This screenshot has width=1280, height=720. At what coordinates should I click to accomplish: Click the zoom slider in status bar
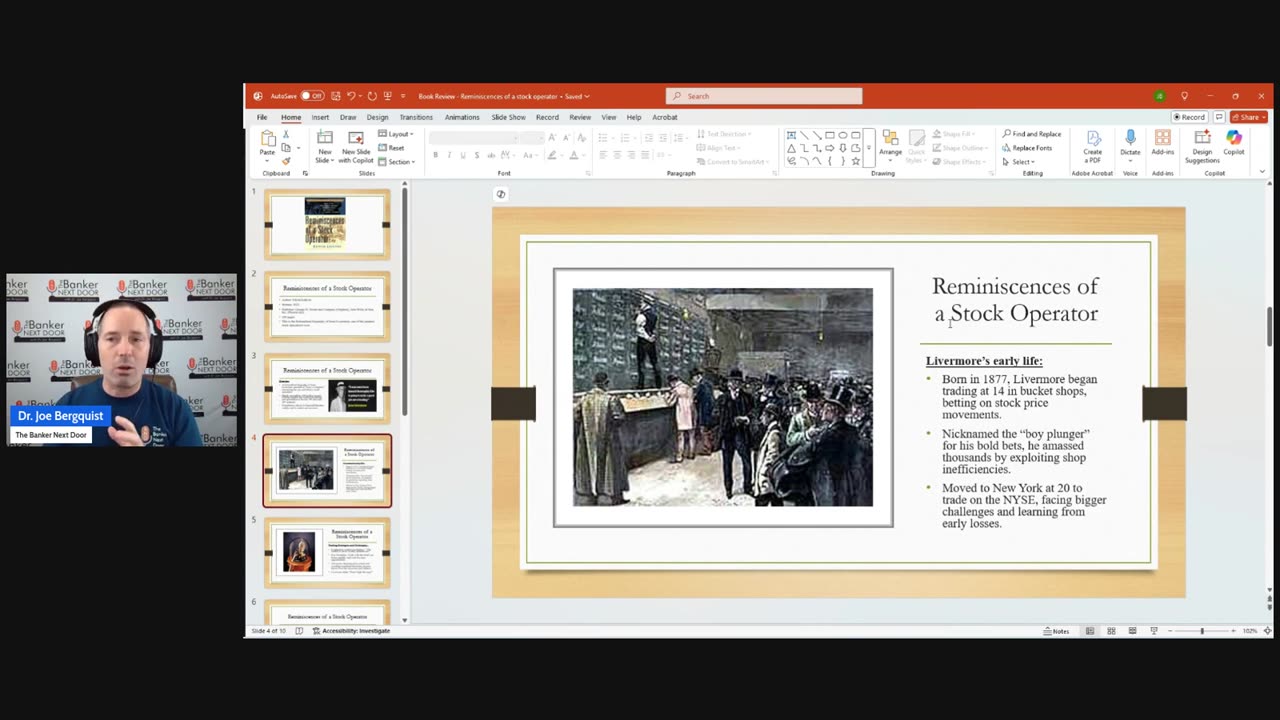pos(1202,631)
